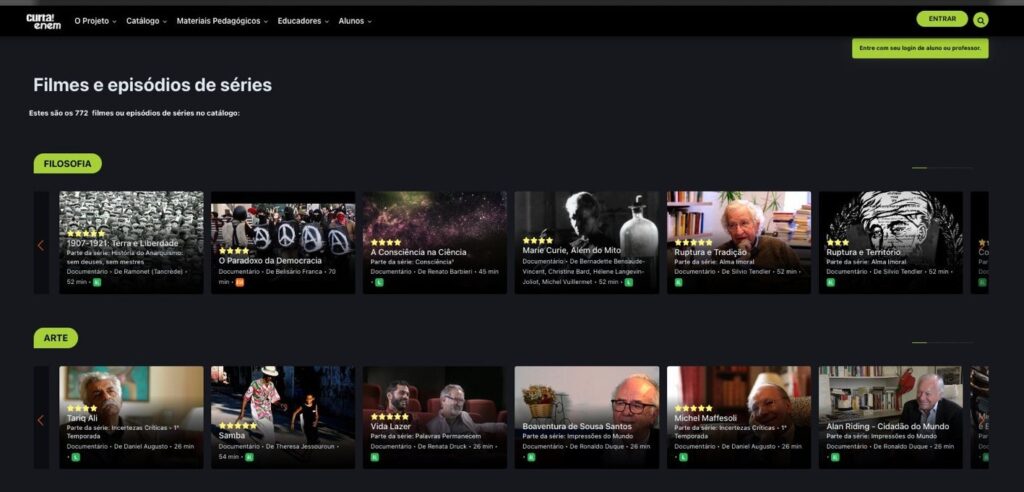Click the star rating on Tariq Ali
Image resolution: width=1024 pixels, height=492 pixels.
[x=82, y=408]
